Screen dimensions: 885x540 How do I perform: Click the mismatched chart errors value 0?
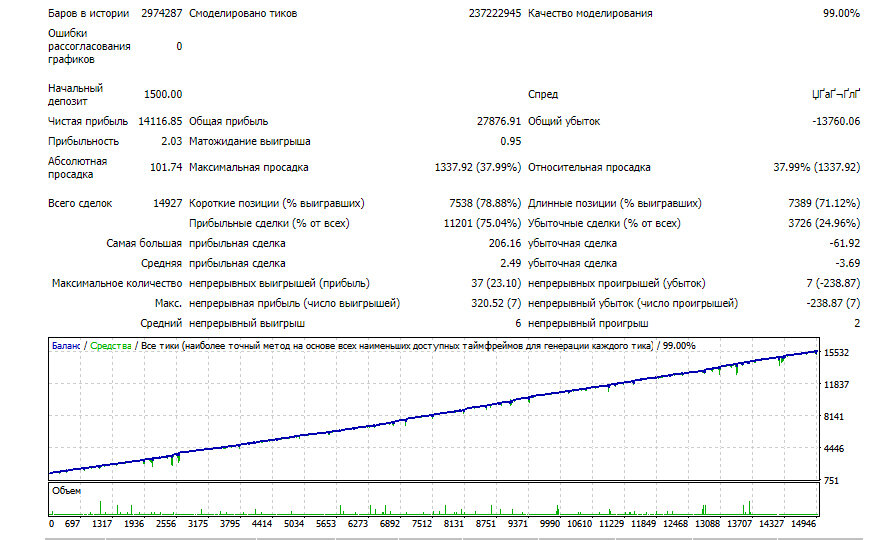[179, 46]
